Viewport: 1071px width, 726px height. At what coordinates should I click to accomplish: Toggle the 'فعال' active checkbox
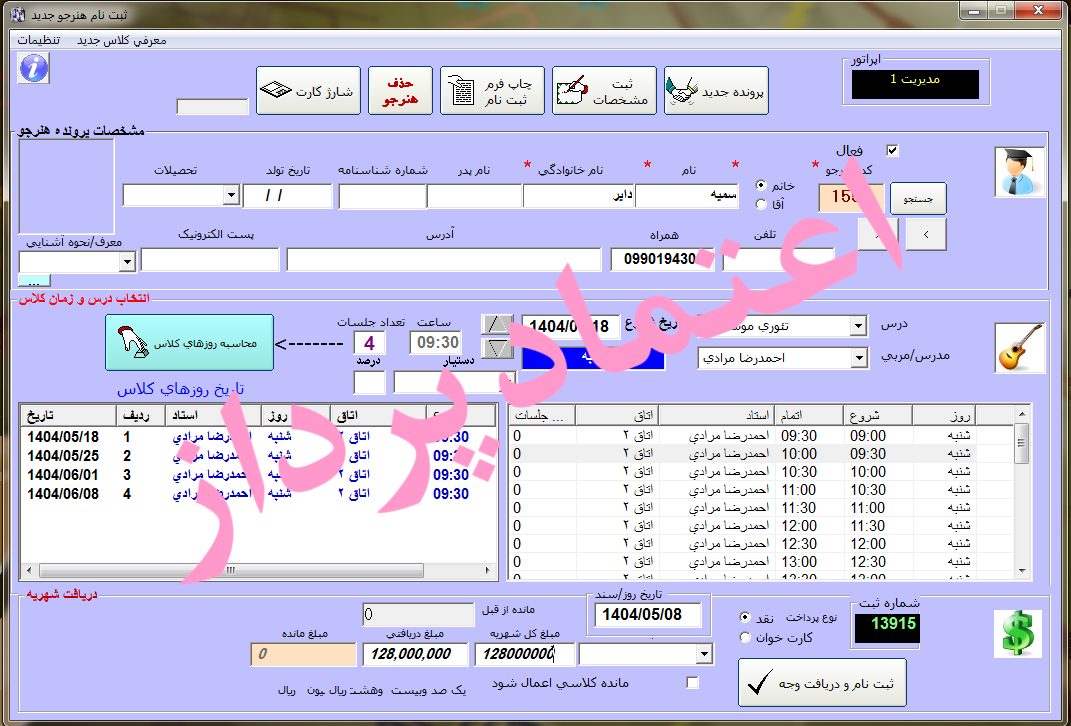[x=893, y=150]
